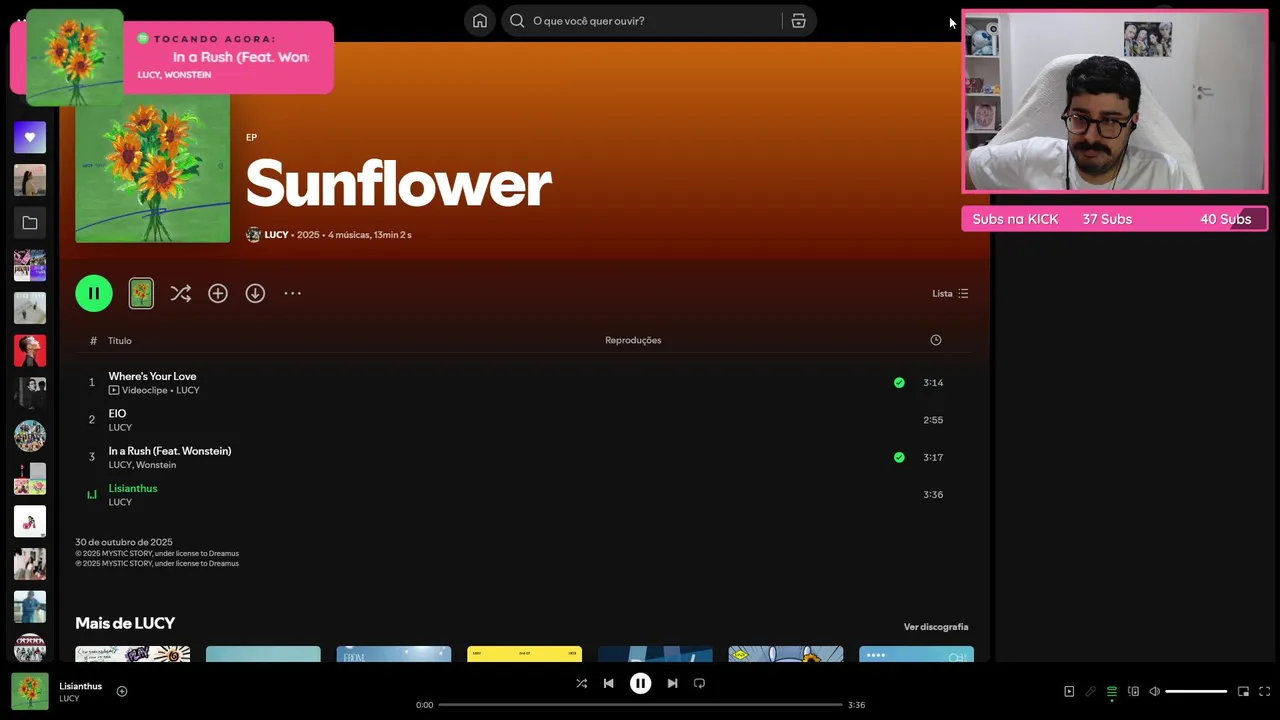Mute volume with speaker icon

tap(1154, 691)
